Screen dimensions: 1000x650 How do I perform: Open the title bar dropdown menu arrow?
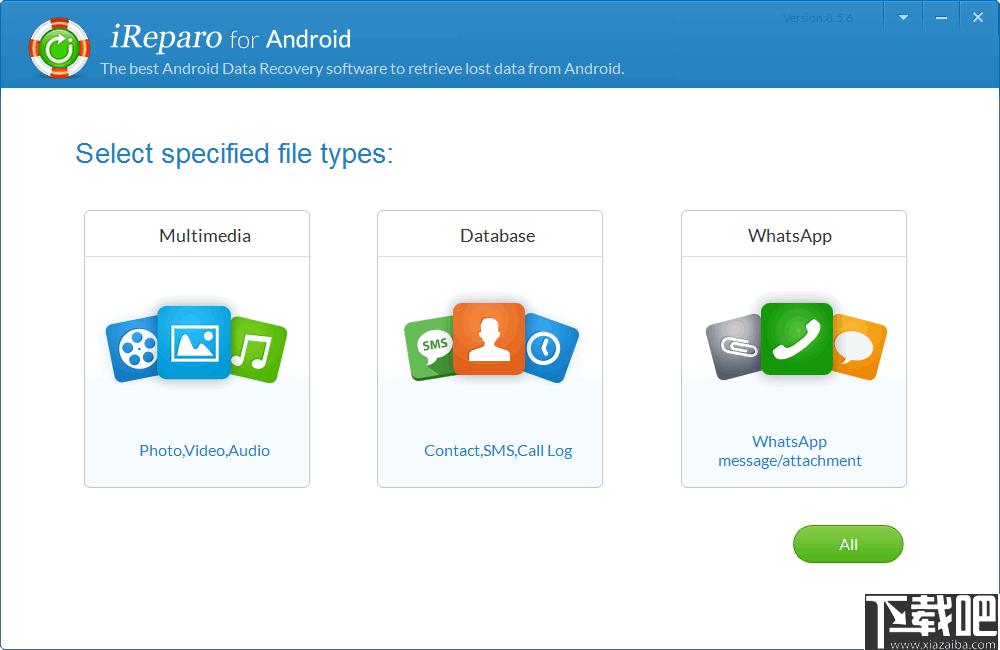pos(903,17)
